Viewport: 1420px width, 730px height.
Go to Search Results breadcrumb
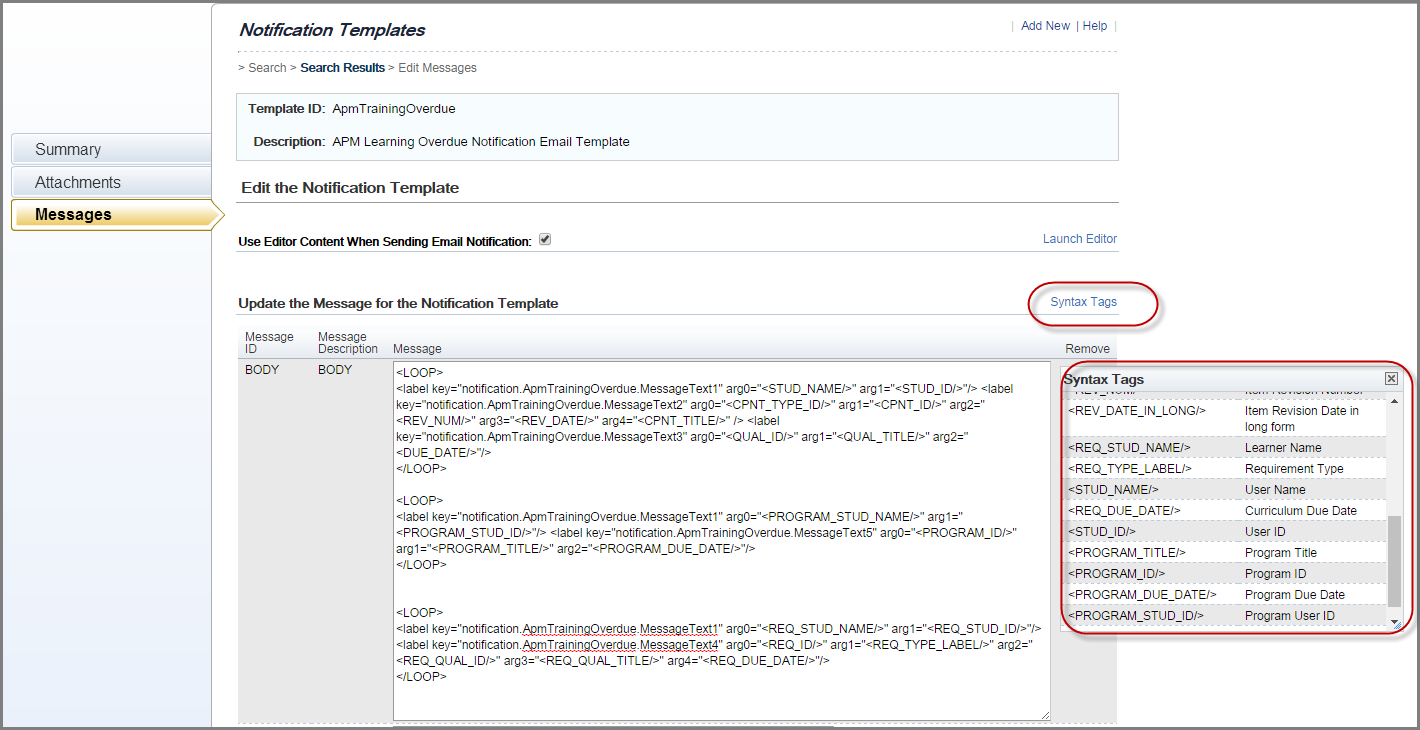[x=342, y=68]
